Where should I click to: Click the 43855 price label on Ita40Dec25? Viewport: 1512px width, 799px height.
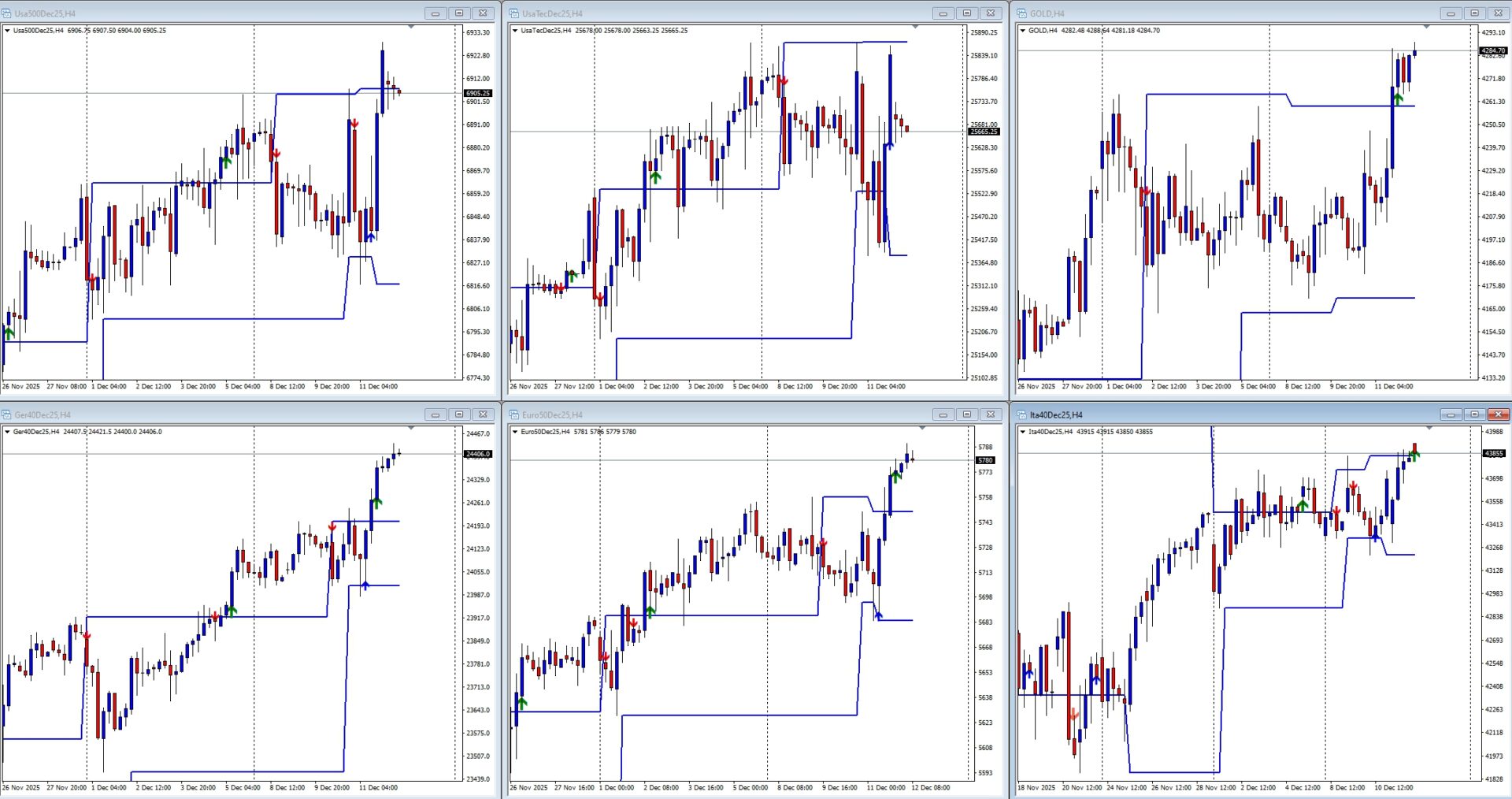pos(1494,453)
